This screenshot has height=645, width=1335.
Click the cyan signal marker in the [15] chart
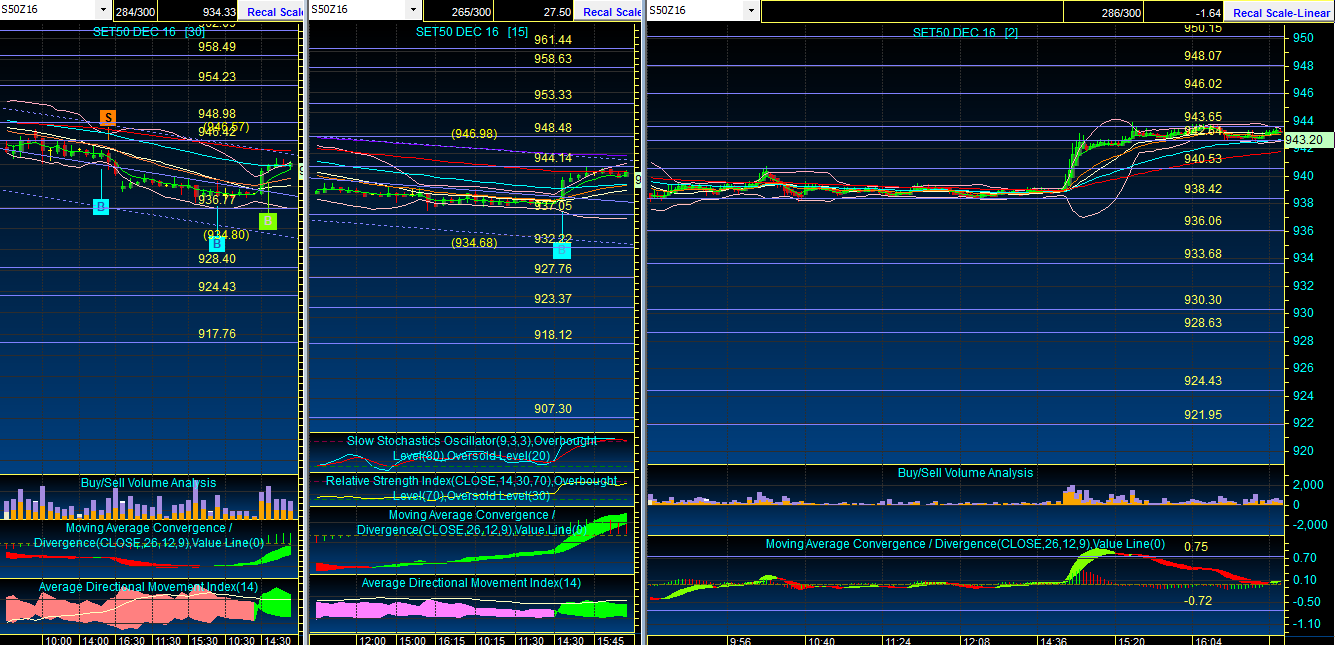click(x=562, y=251)
